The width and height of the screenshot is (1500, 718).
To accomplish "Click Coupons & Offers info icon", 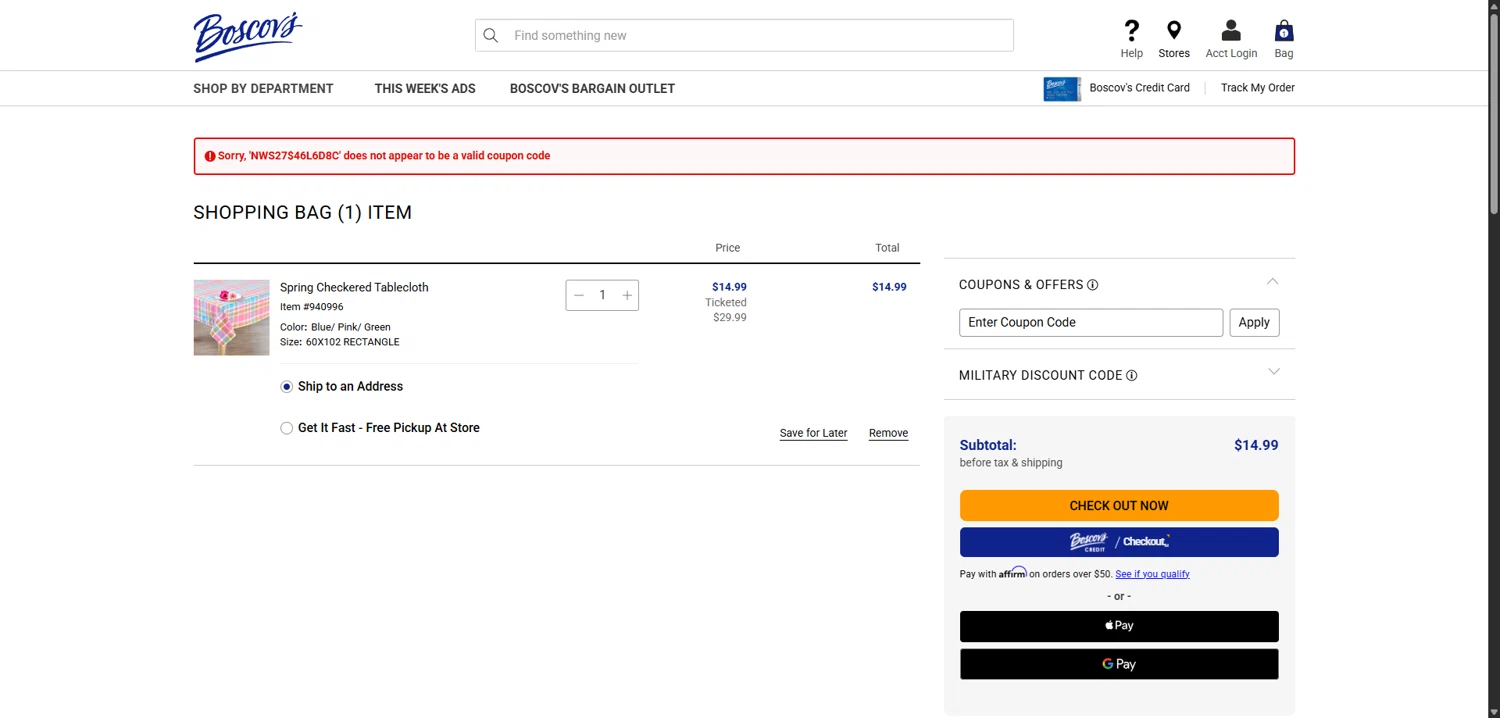I will click(1093, 285).
